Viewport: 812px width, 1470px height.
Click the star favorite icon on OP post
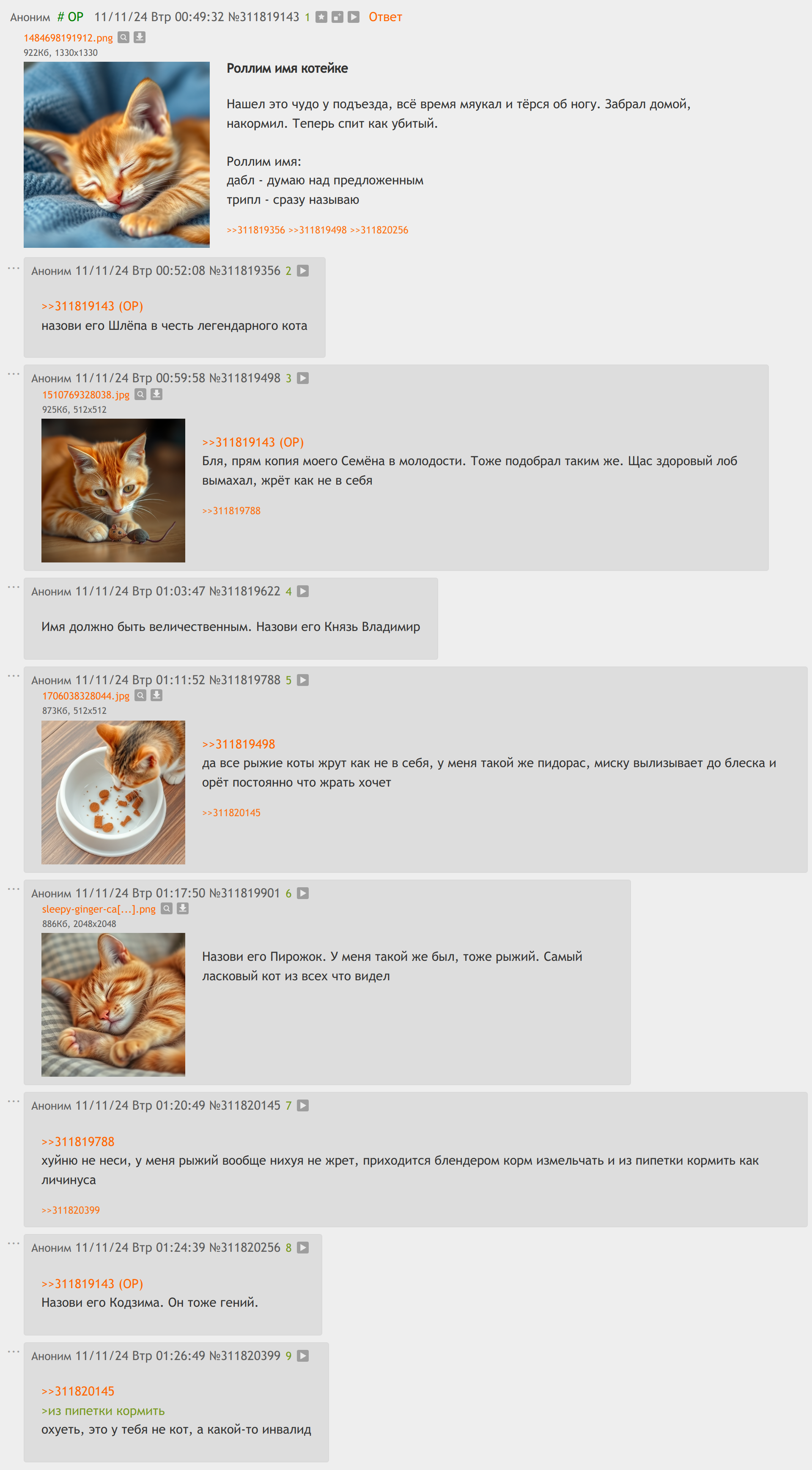pyautogui.click(x=321, y=17)
